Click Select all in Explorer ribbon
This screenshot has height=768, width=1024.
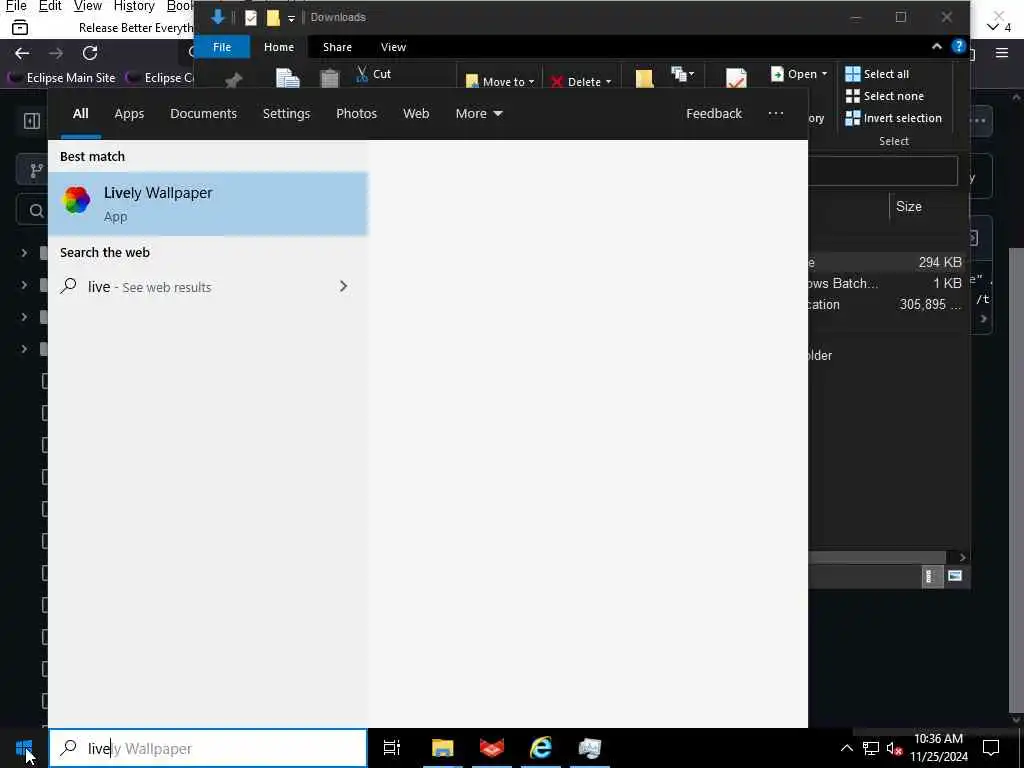click(877, 74)
